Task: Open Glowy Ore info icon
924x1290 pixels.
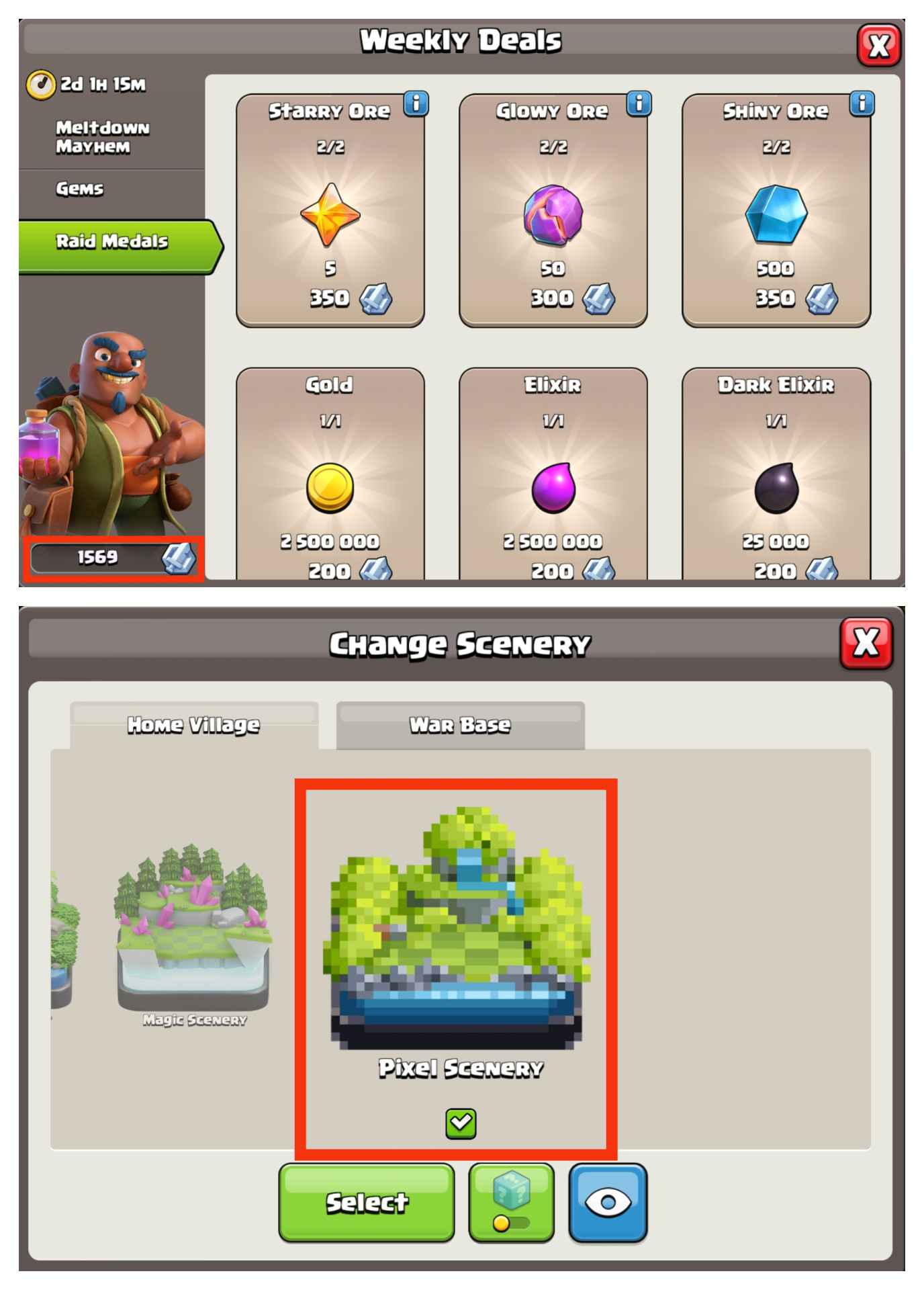Action: [639, 103]
